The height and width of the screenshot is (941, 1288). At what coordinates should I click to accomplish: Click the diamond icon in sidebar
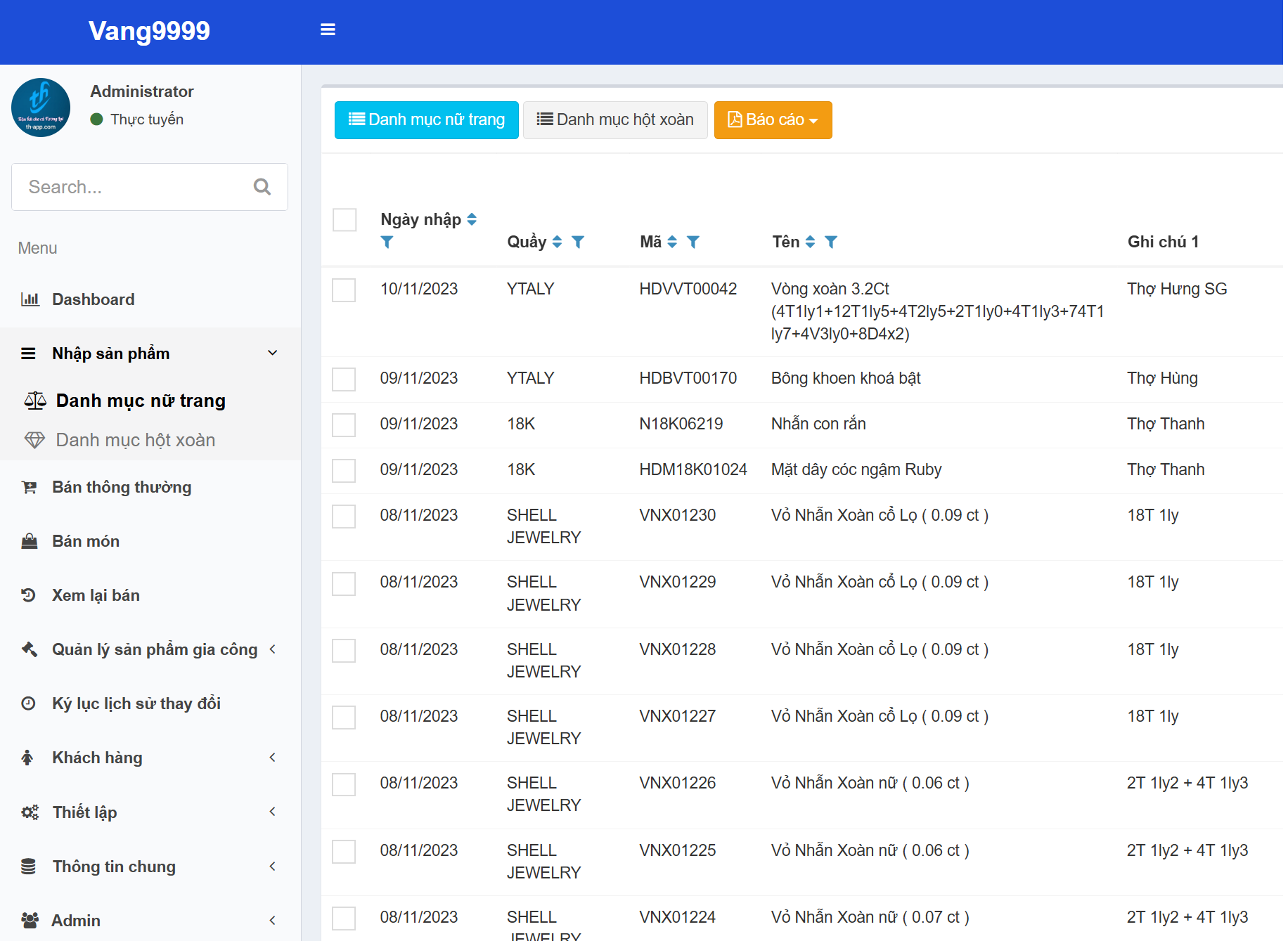(x=34, y=440)
